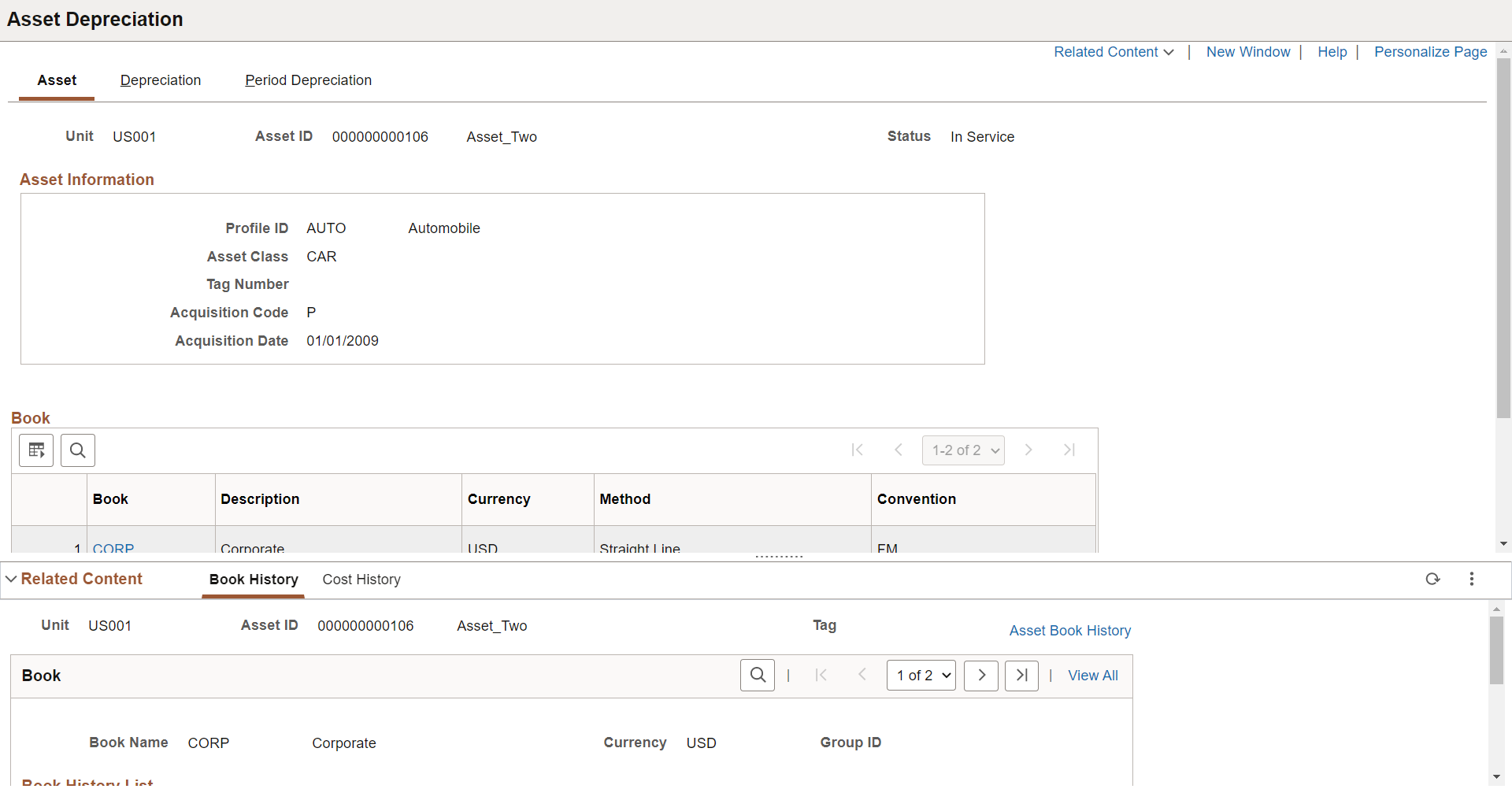
Task: Open the Related Content kebab options menu
Action: pyautogui.click(x=1471, y=580)
